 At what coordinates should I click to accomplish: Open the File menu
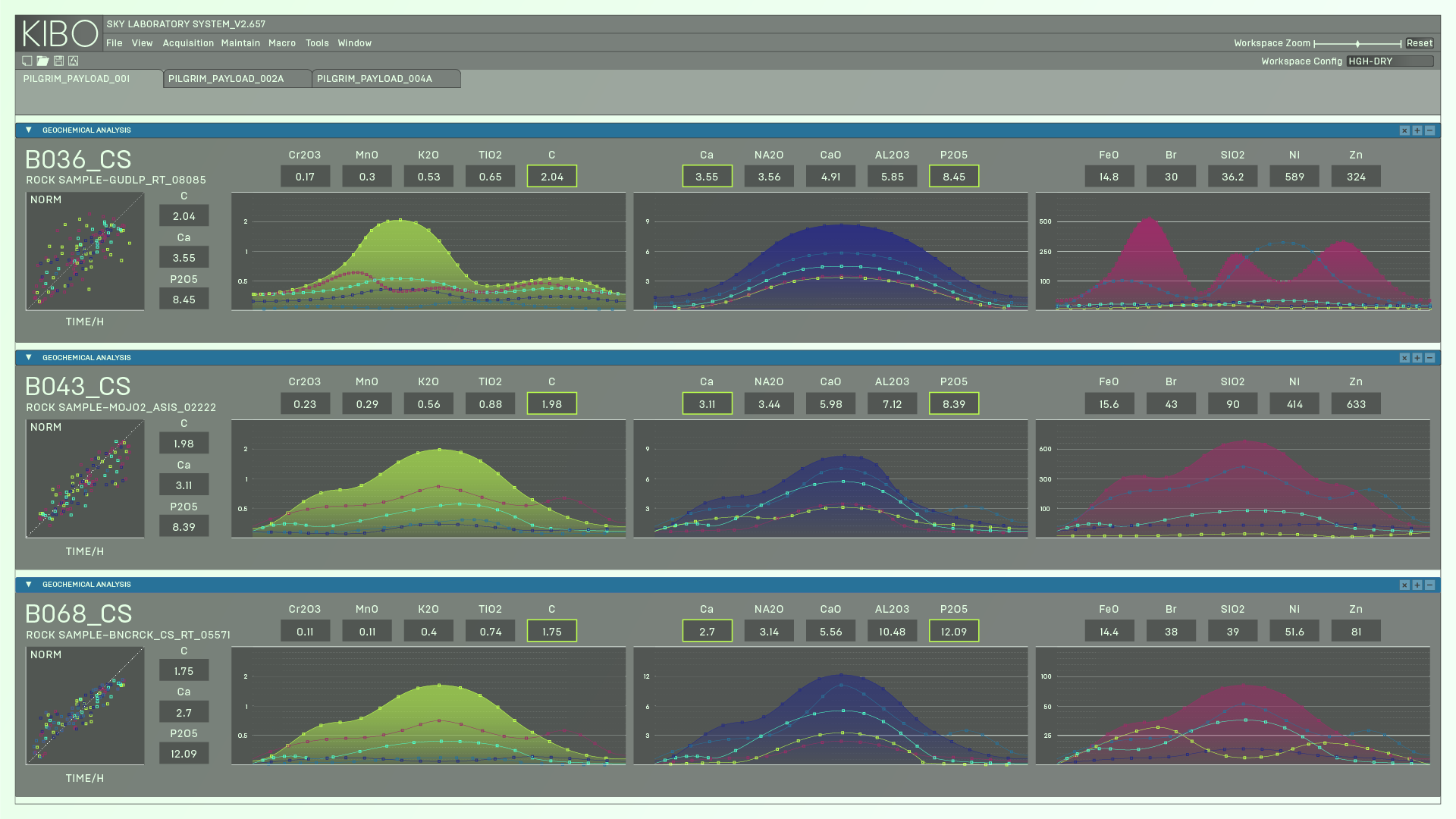[x=115, y=43]
